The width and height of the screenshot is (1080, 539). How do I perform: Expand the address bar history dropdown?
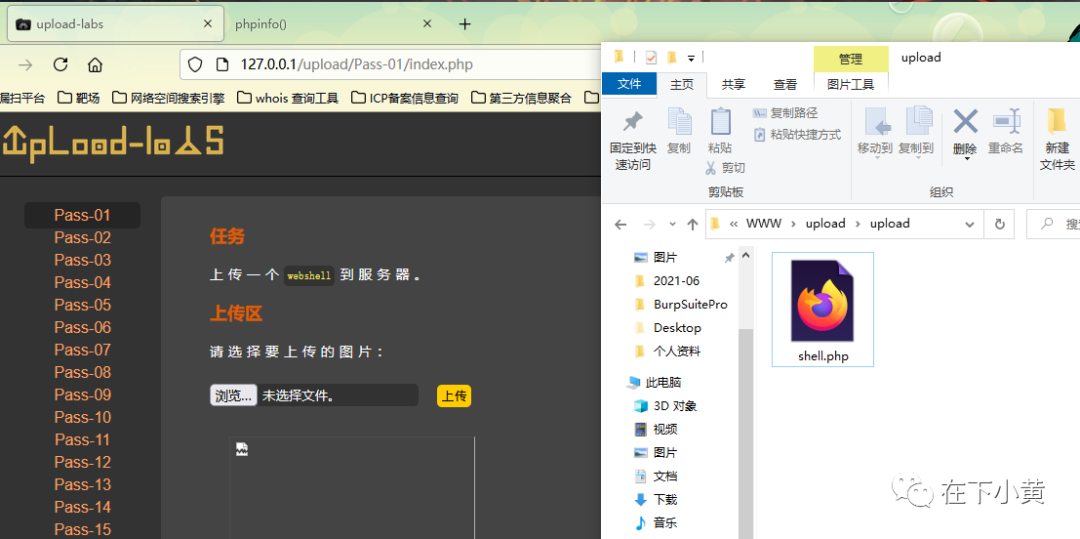[970, 224]
